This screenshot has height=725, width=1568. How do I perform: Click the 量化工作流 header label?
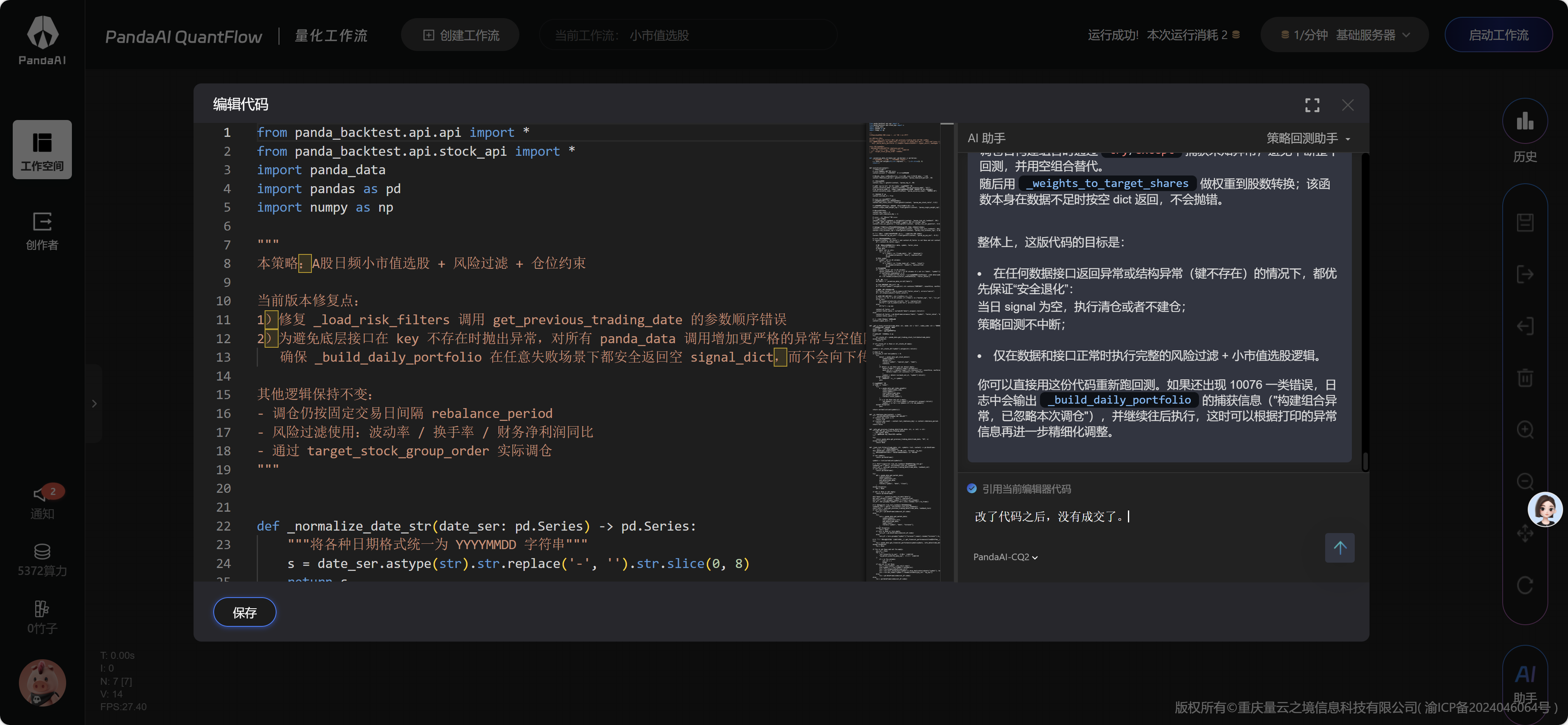(x=331, y=35)
